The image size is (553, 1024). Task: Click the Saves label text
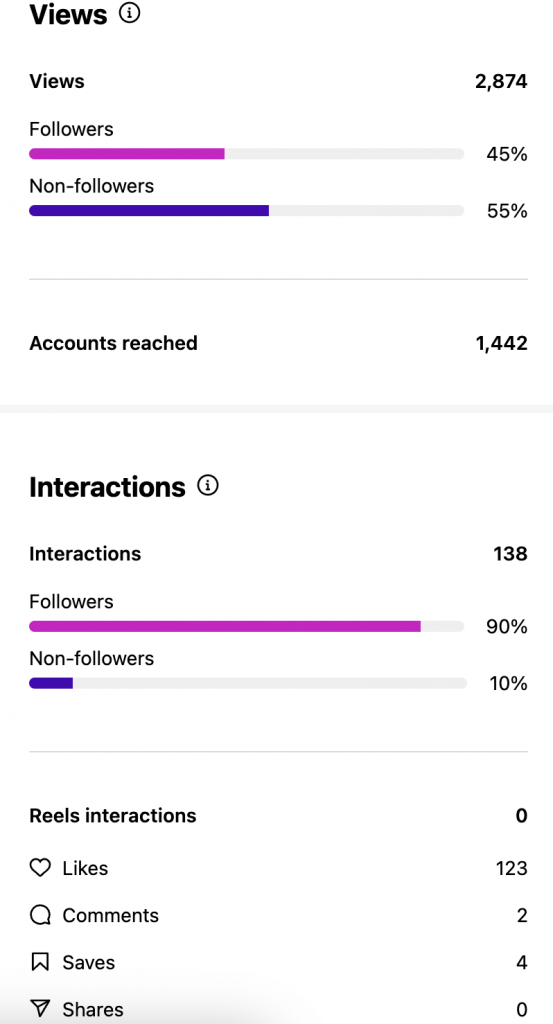[x=89, y=962]
